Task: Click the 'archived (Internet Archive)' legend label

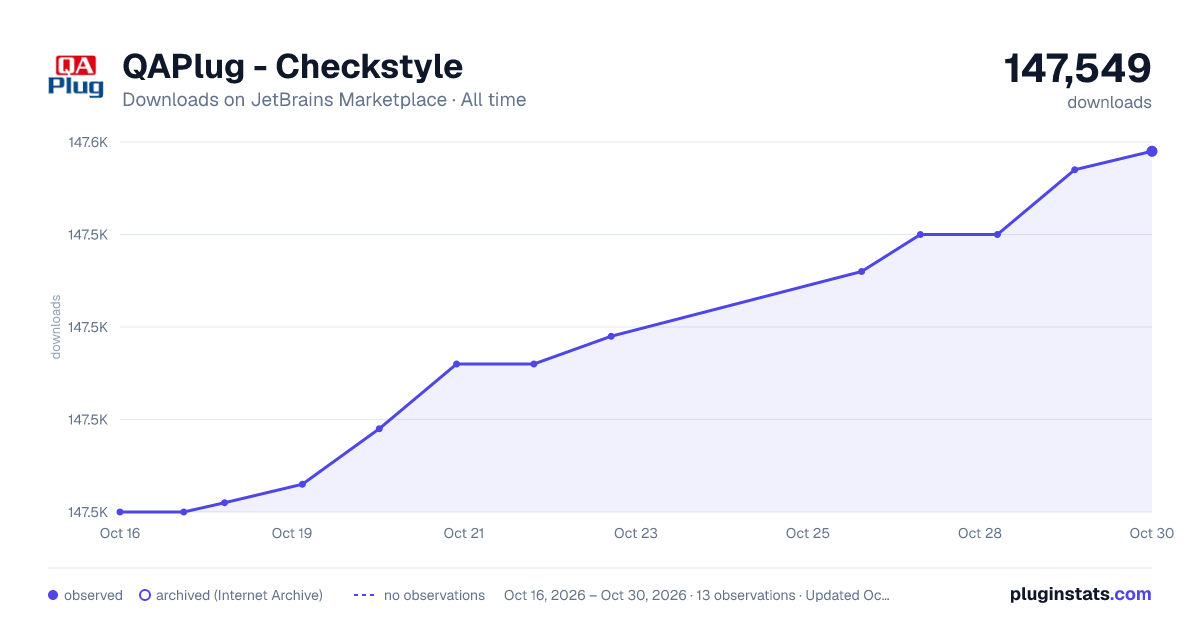Action: coord(239,595)
